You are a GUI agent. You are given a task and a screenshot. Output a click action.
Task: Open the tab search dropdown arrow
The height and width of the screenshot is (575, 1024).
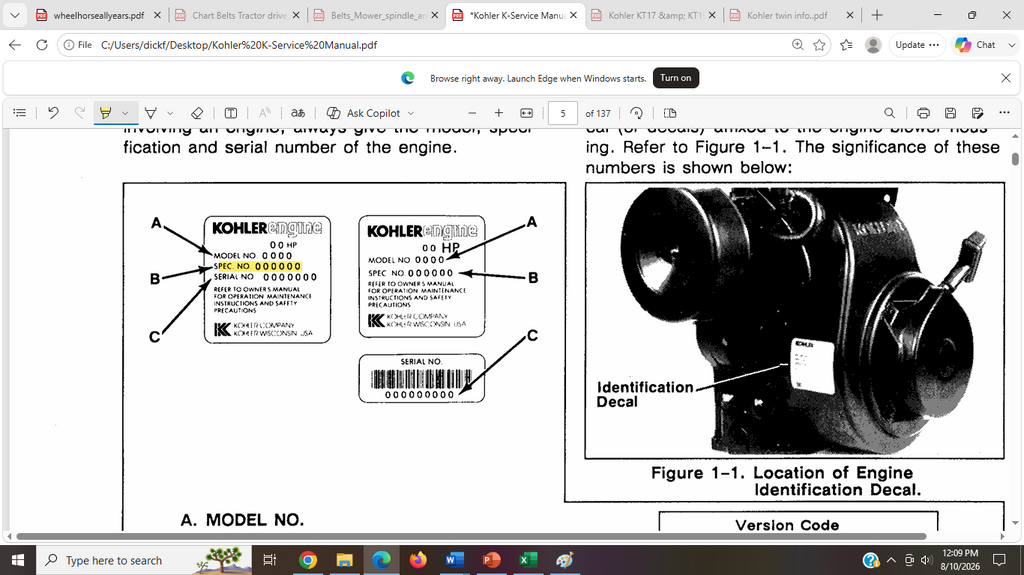coord(14,15)
